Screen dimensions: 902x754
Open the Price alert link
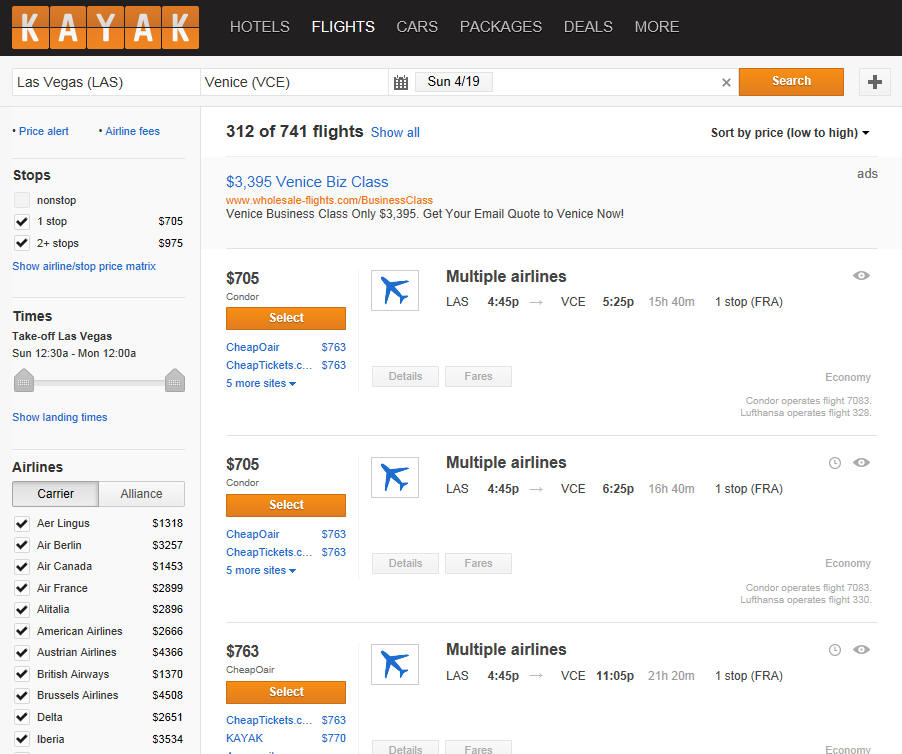point(44,131)
